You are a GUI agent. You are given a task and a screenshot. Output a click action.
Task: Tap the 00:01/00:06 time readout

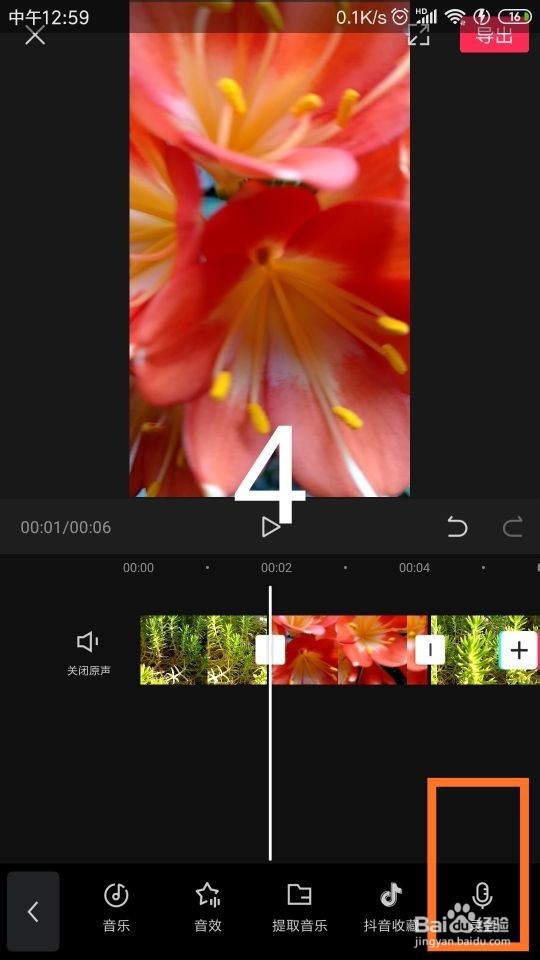point(66,527)
